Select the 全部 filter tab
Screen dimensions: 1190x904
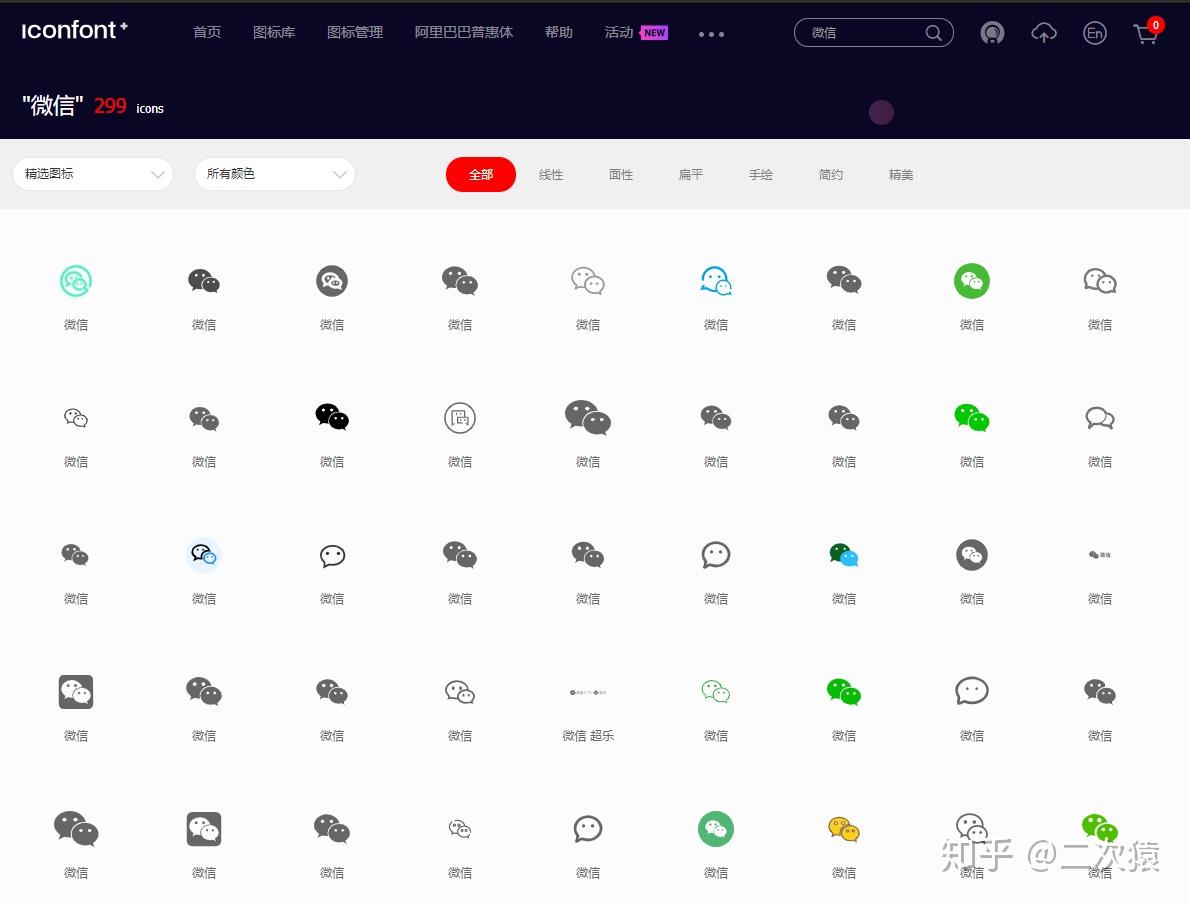480,175
